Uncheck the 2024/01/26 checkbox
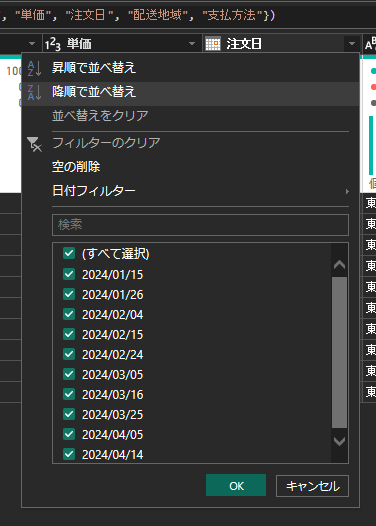The height and width of the screenshot is (526, 376). [x=69, y=294]
